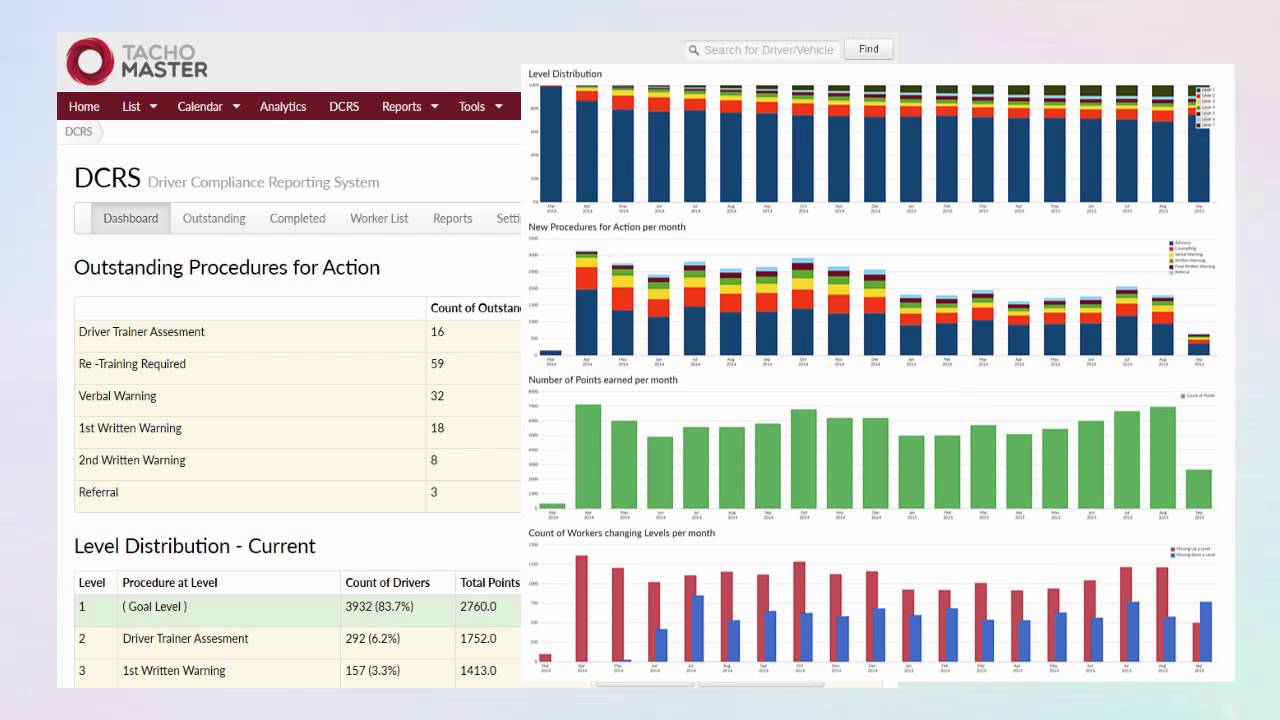Click the count 59 for Re -Training Required
Screen dimensions: 1280x720
coord(437,364)
